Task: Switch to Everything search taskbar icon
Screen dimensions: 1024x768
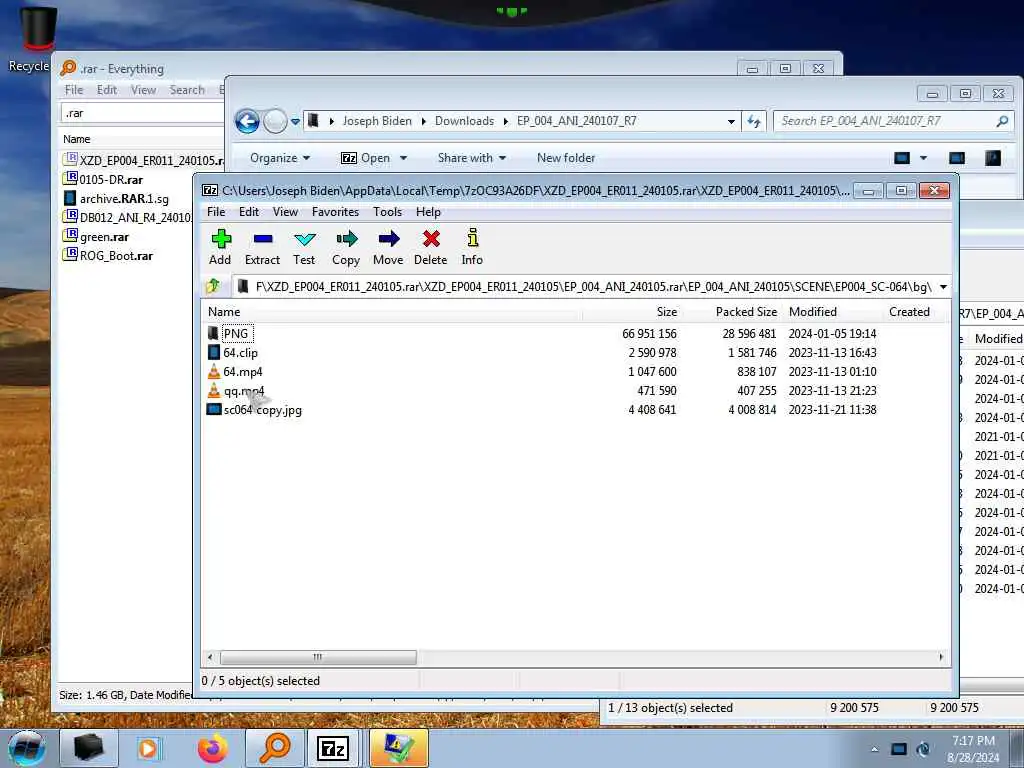Action: (274, 748)
